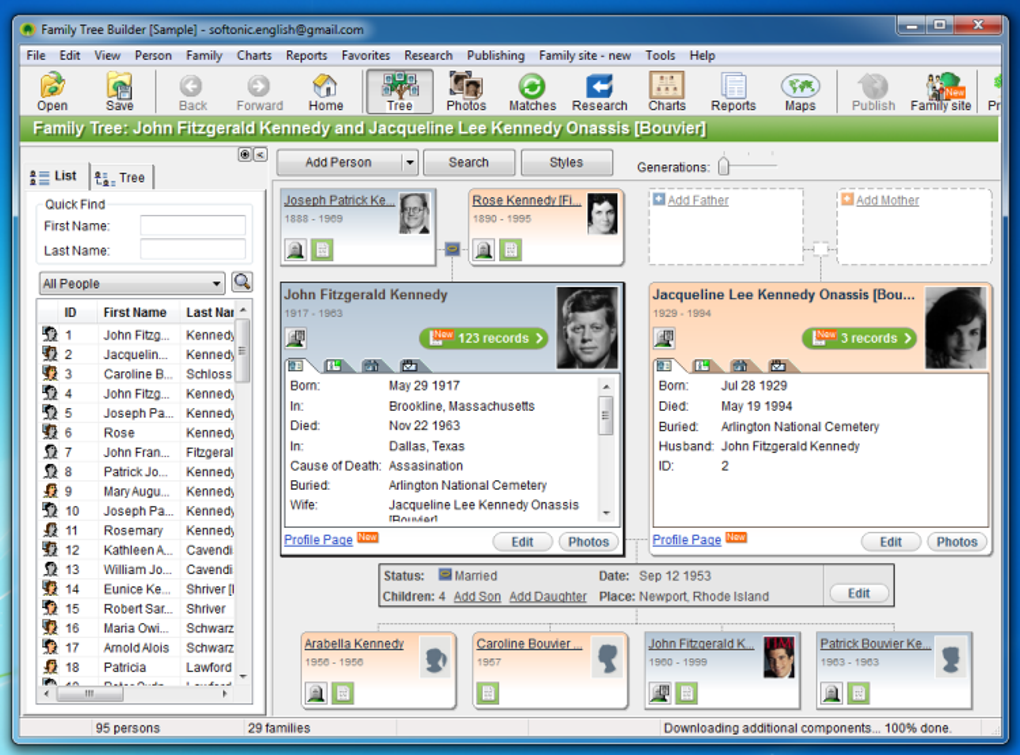Open the All People combo box
This screenshot has height=755, width=1020.
tap(132, 284)
